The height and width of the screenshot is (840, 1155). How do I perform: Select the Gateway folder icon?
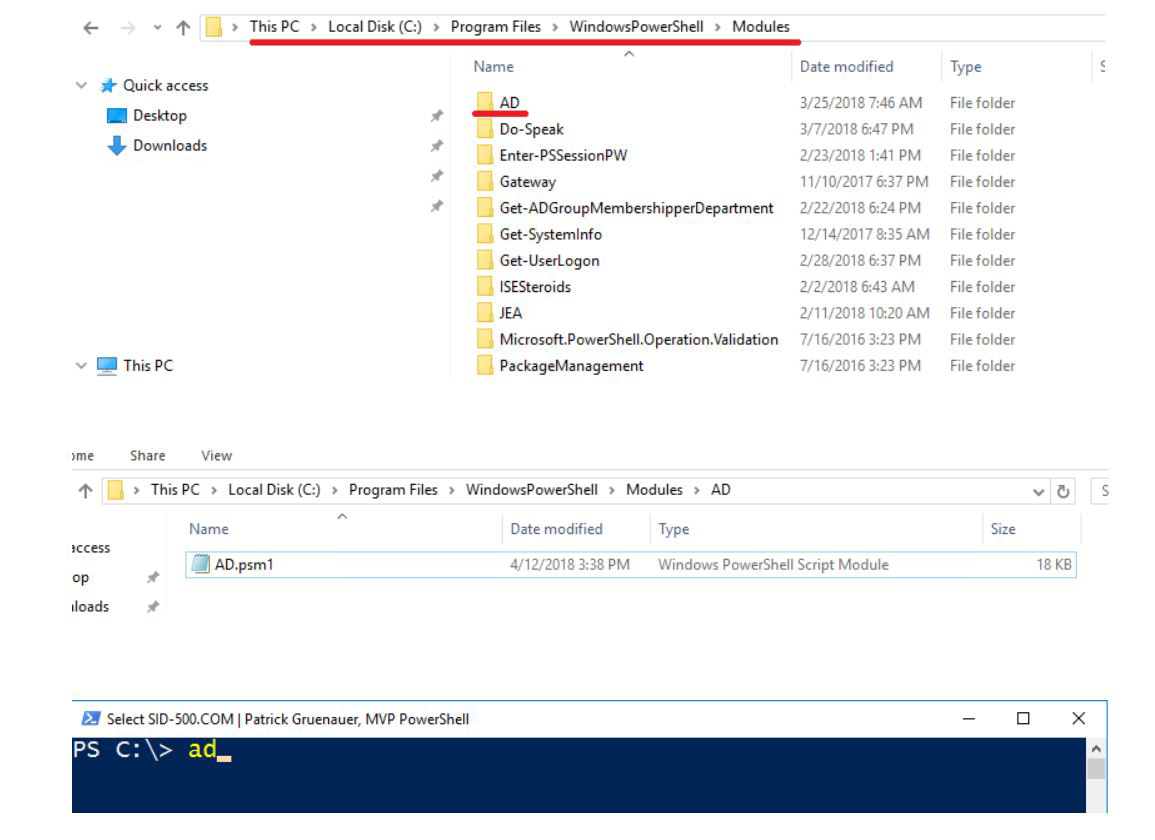(x=484, y=181)
